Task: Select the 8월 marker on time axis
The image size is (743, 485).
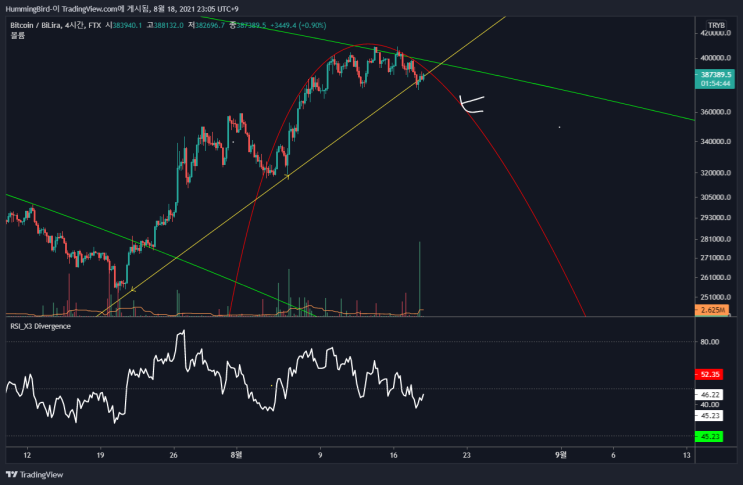Action: (236, 455)
